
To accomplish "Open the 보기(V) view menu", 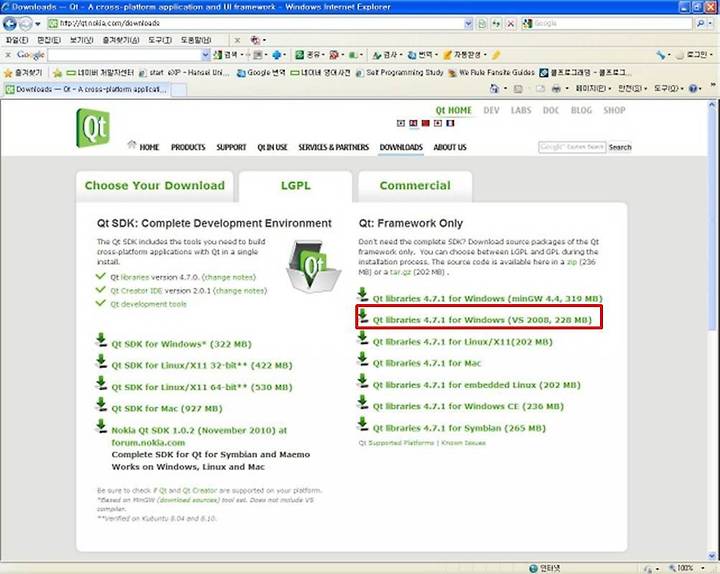I will click(81, 40).
